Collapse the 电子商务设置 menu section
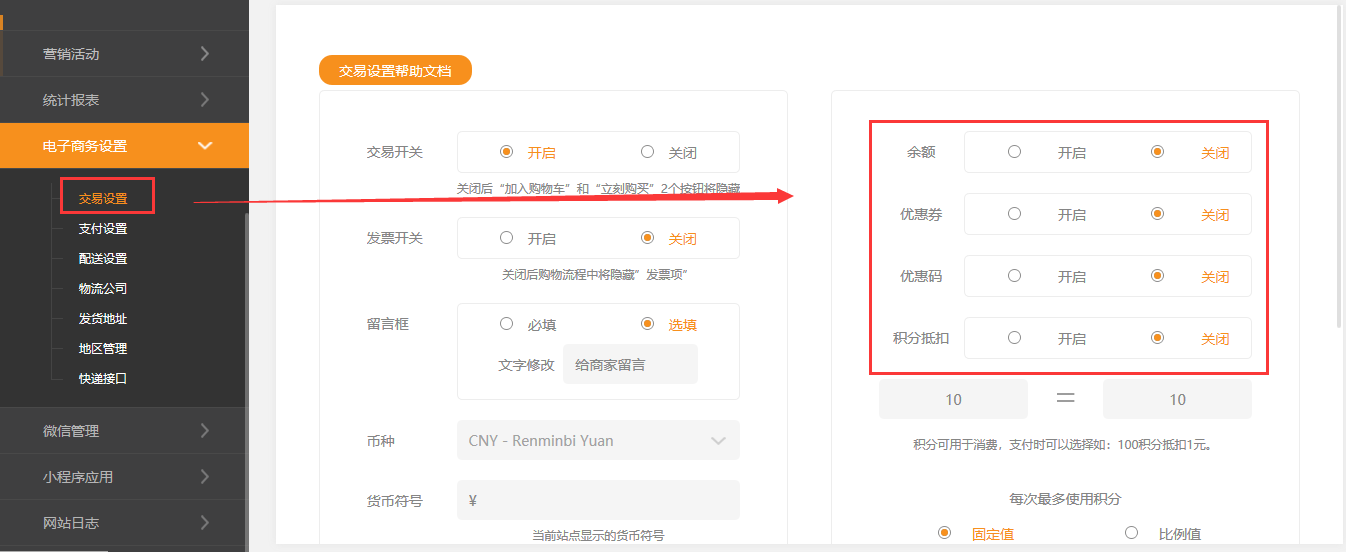This screenshot has height=552, width=1346. click(204, 146)
